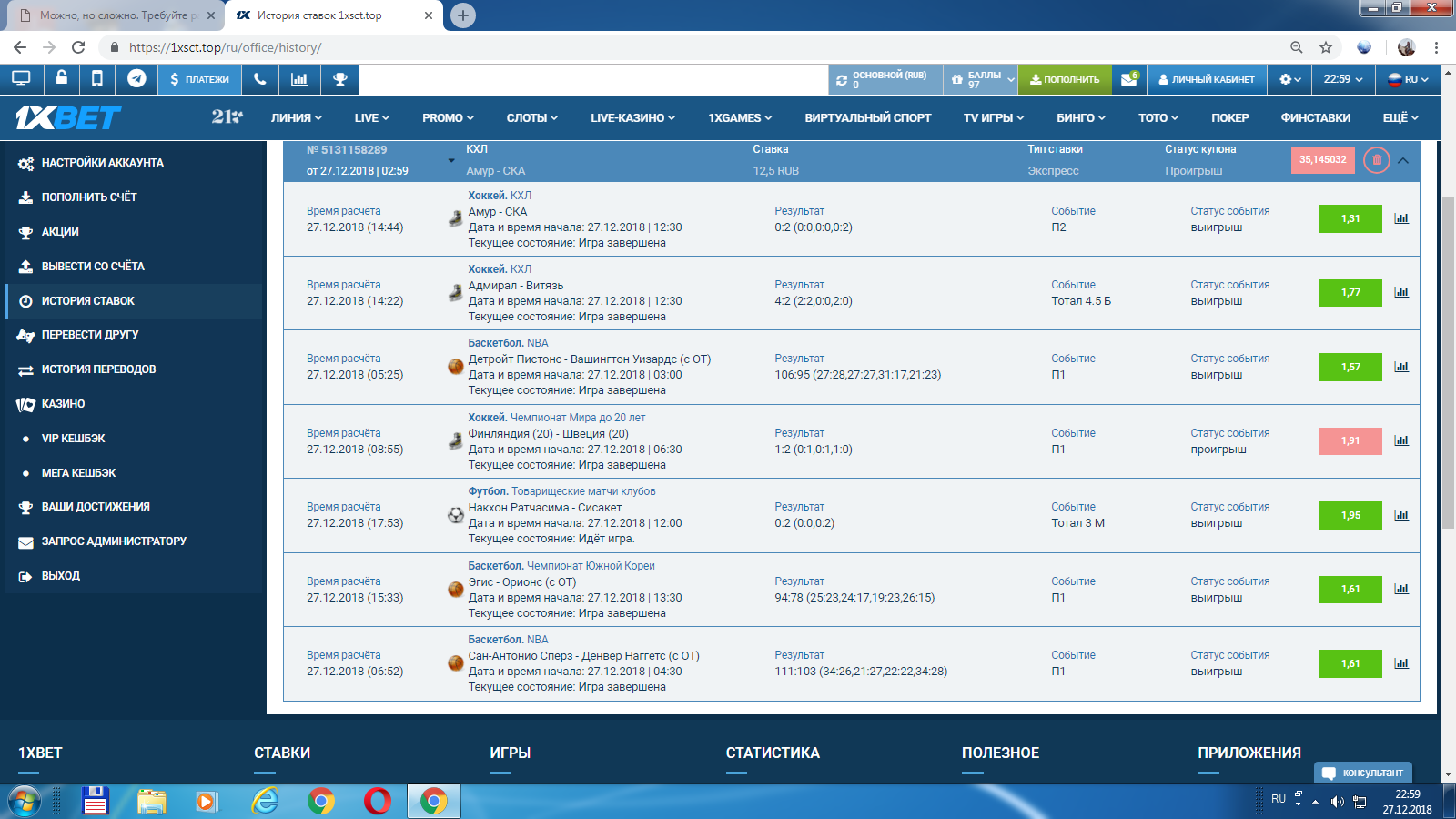Image resolution: width=1456 pixels, height=819 pixels.
Task: Open statistics icon for Накхон Ратчасима row
Action: pos(1401,515)
